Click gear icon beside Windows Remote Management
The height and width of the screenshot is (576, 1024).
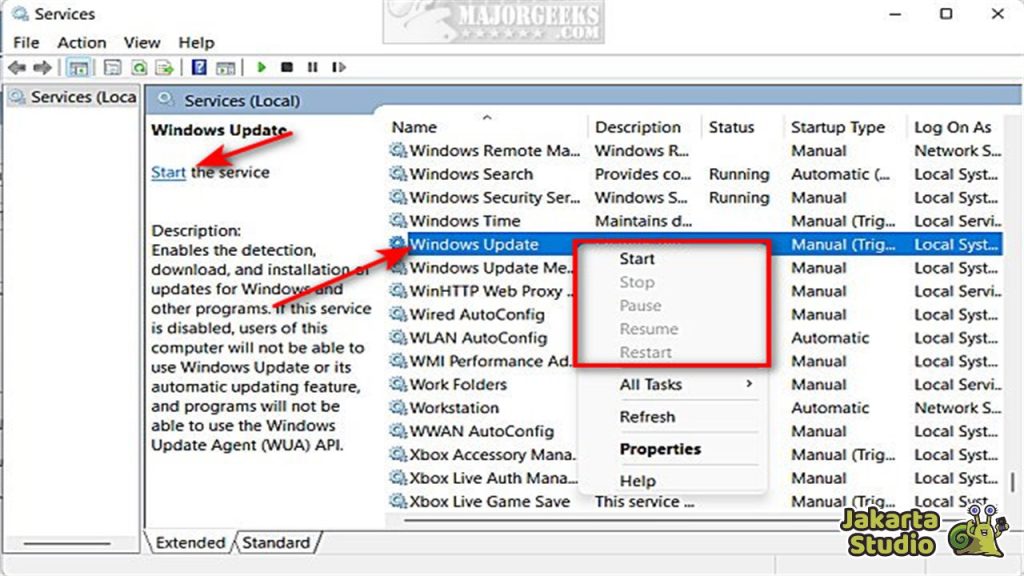coord(398,150)
